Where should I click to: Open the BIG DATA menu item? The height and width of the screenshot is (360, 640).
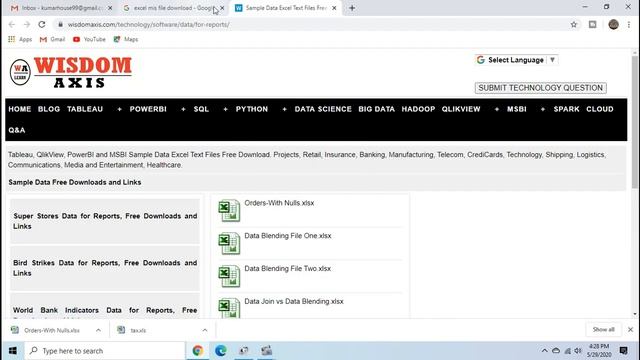click(377, 109)
